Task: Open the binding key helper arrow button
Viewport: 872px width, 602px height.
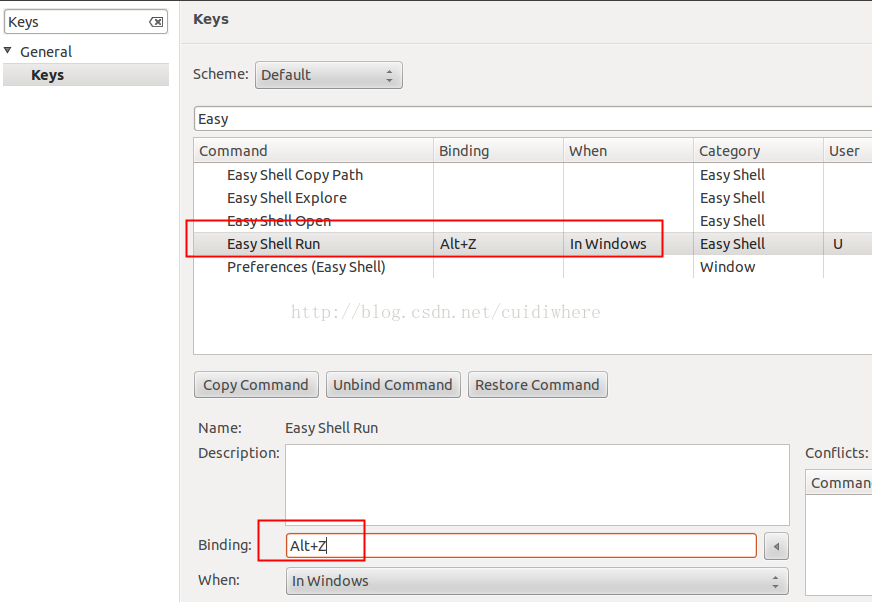Action: tap(776, 546)
